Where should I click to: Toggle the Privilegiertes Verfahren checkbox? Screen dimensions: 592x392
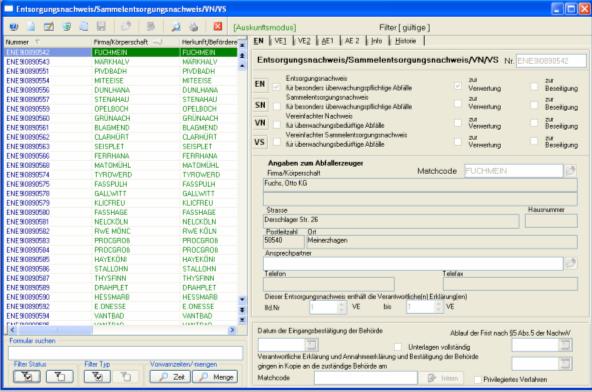click(477, 380)
